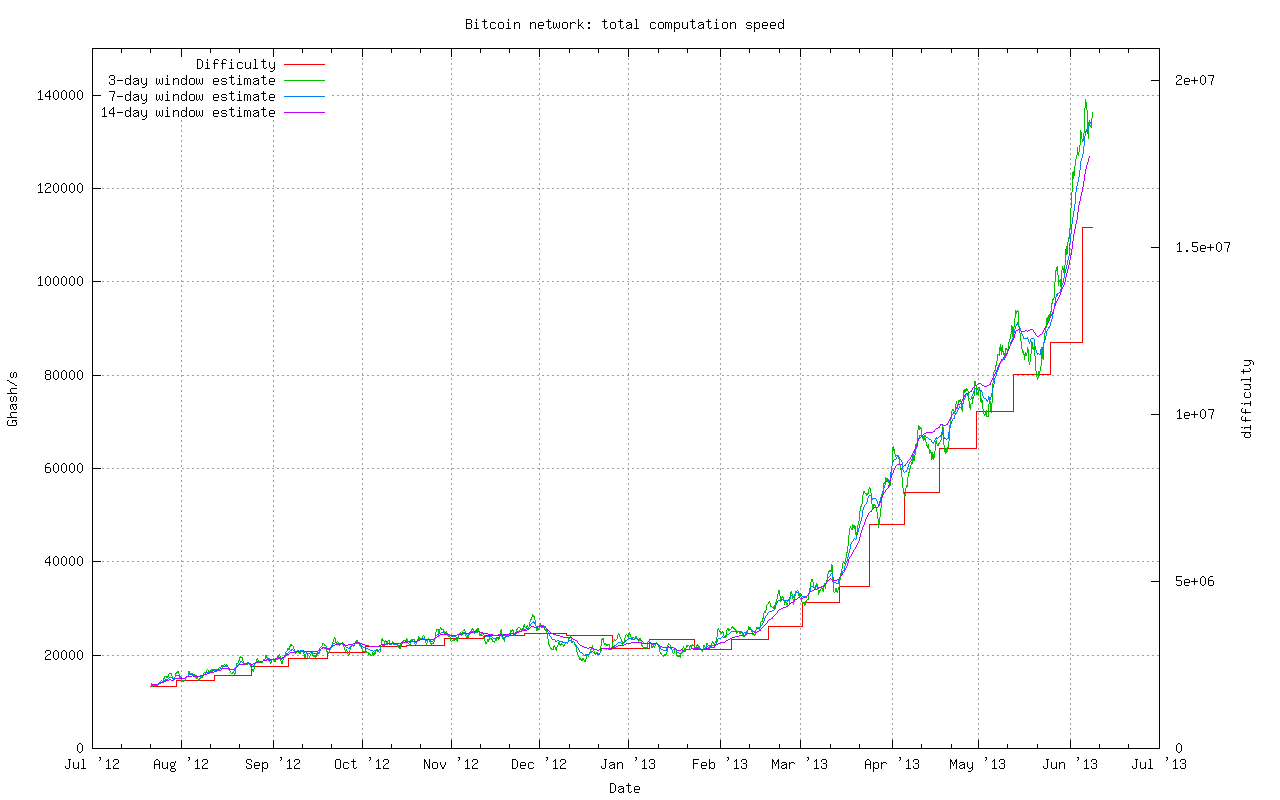This screenshot has height=800, width=1280.
Task: Click the "Jan '13" date tick label
Action: click(628, 765)
